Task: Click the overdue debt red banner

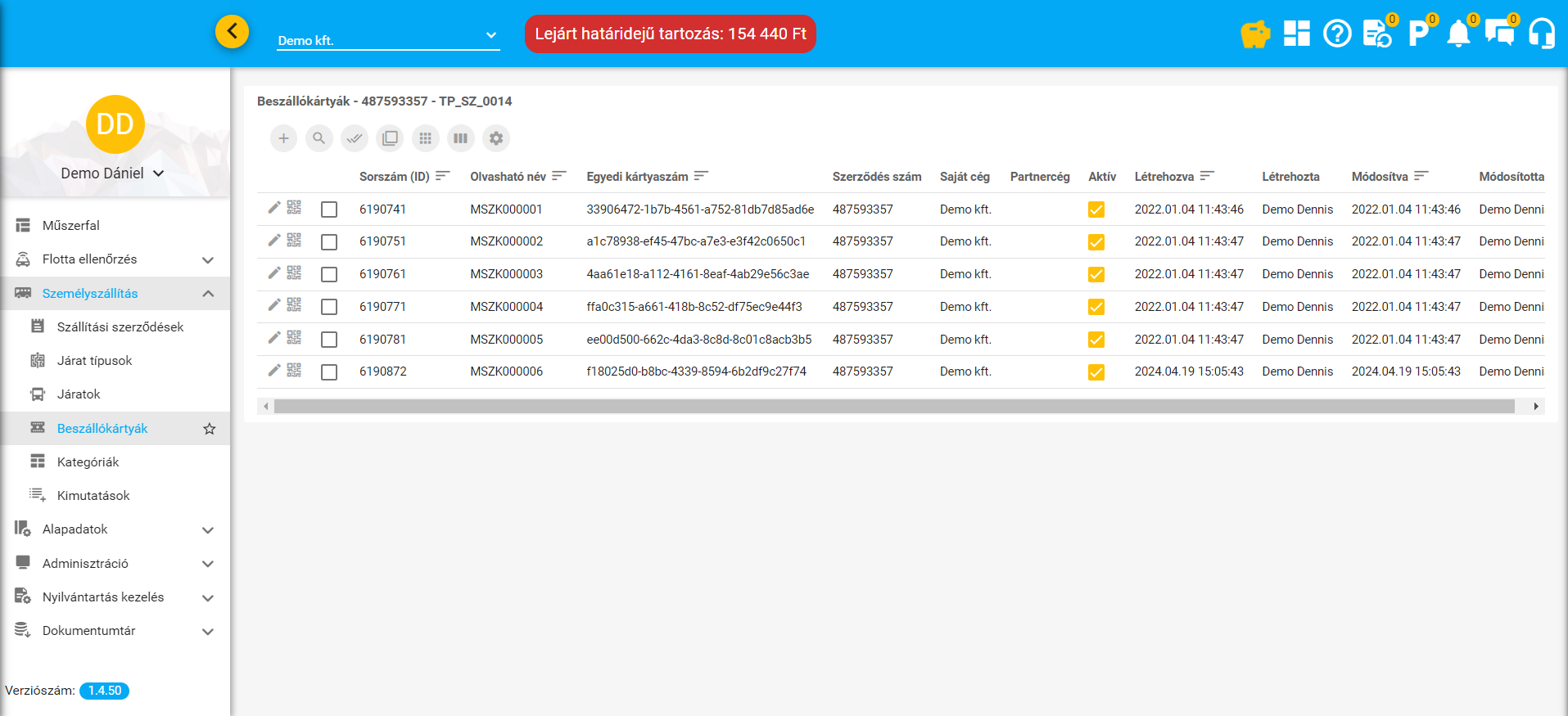Action: [670, 34]
